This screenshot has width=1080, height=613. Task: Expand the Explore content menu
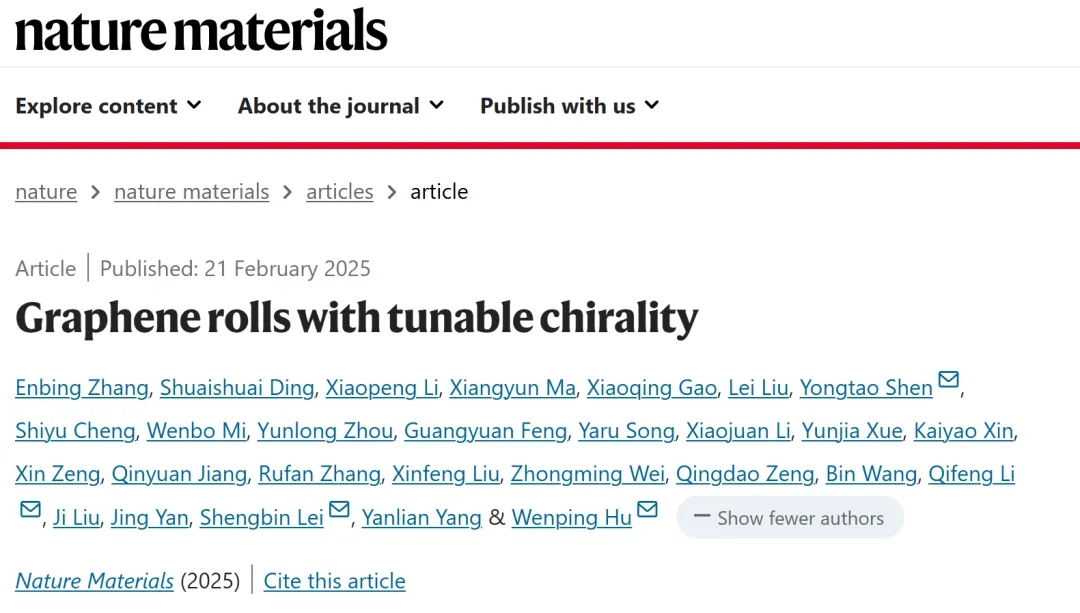(x=109, y=106)
